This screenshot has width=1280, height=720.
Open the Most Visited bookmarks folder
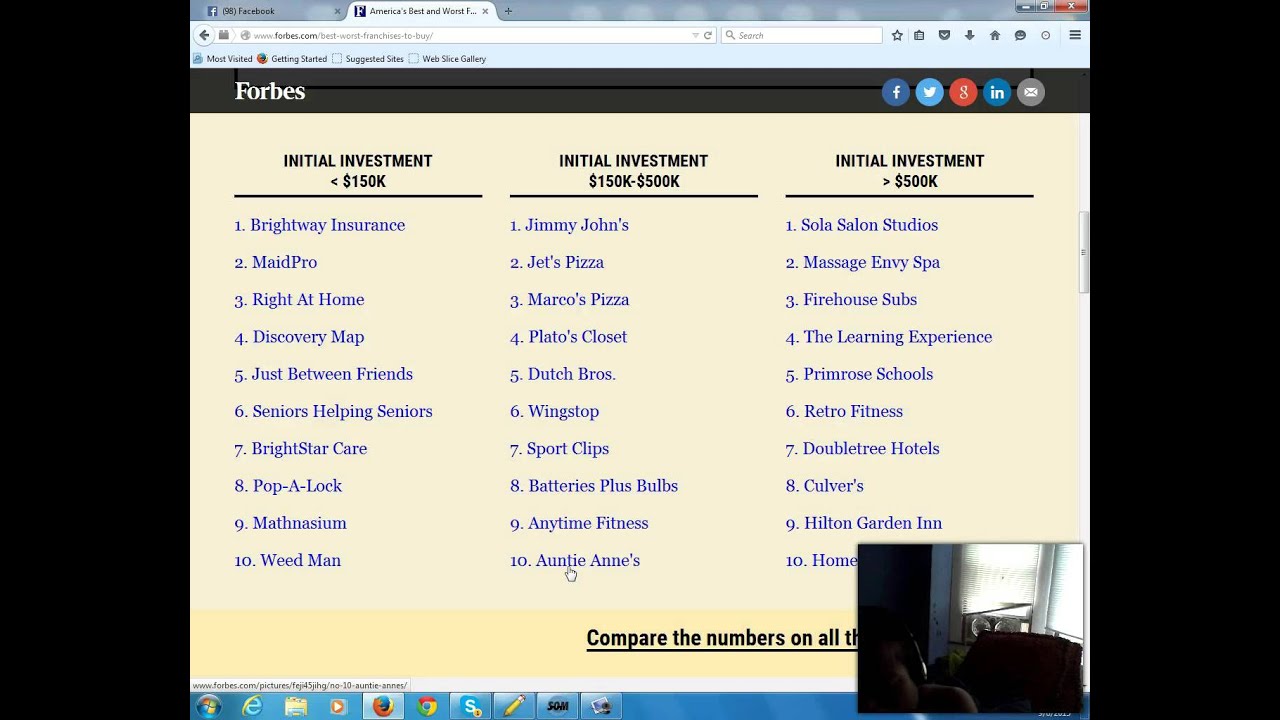click(x=222, y=59)
